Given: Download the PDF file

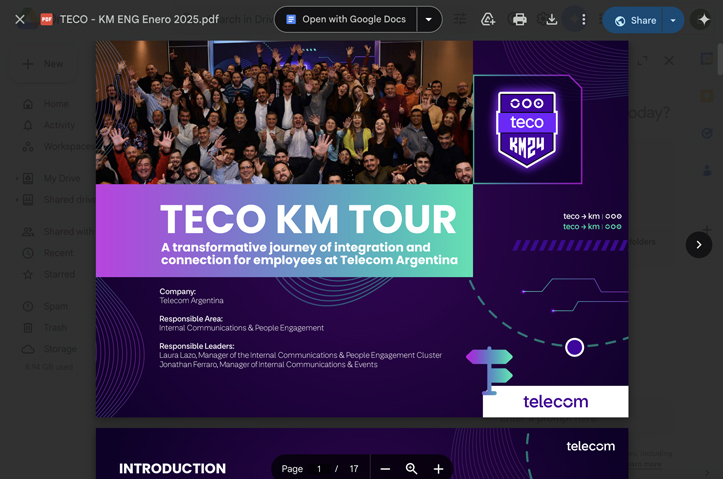Looking at the screenshot, I should coord(551,19).
